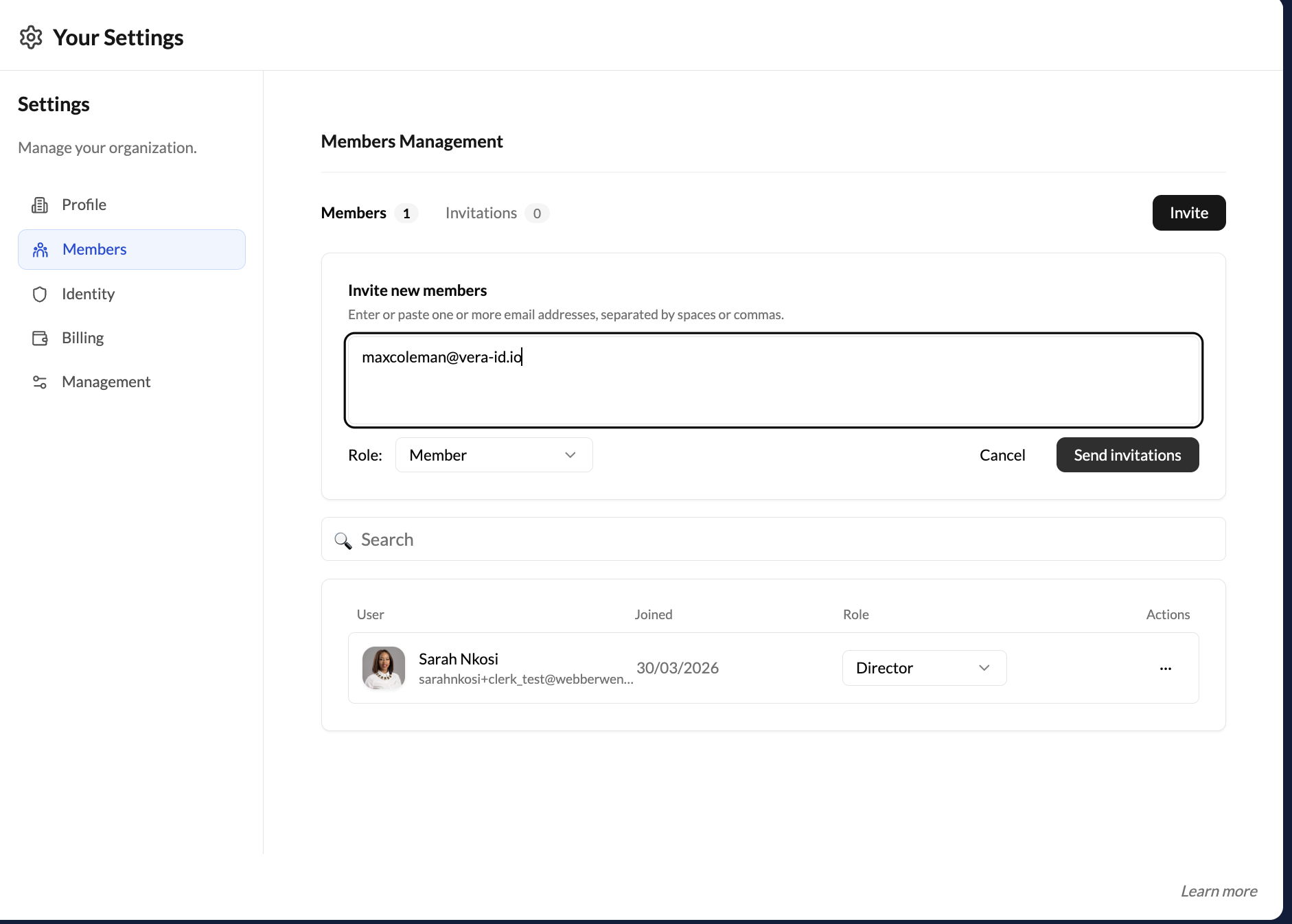Click Sarah Nkosi's profile avatar
Image resolution: width=1292 pixels, height=924 pixels.
383,668
